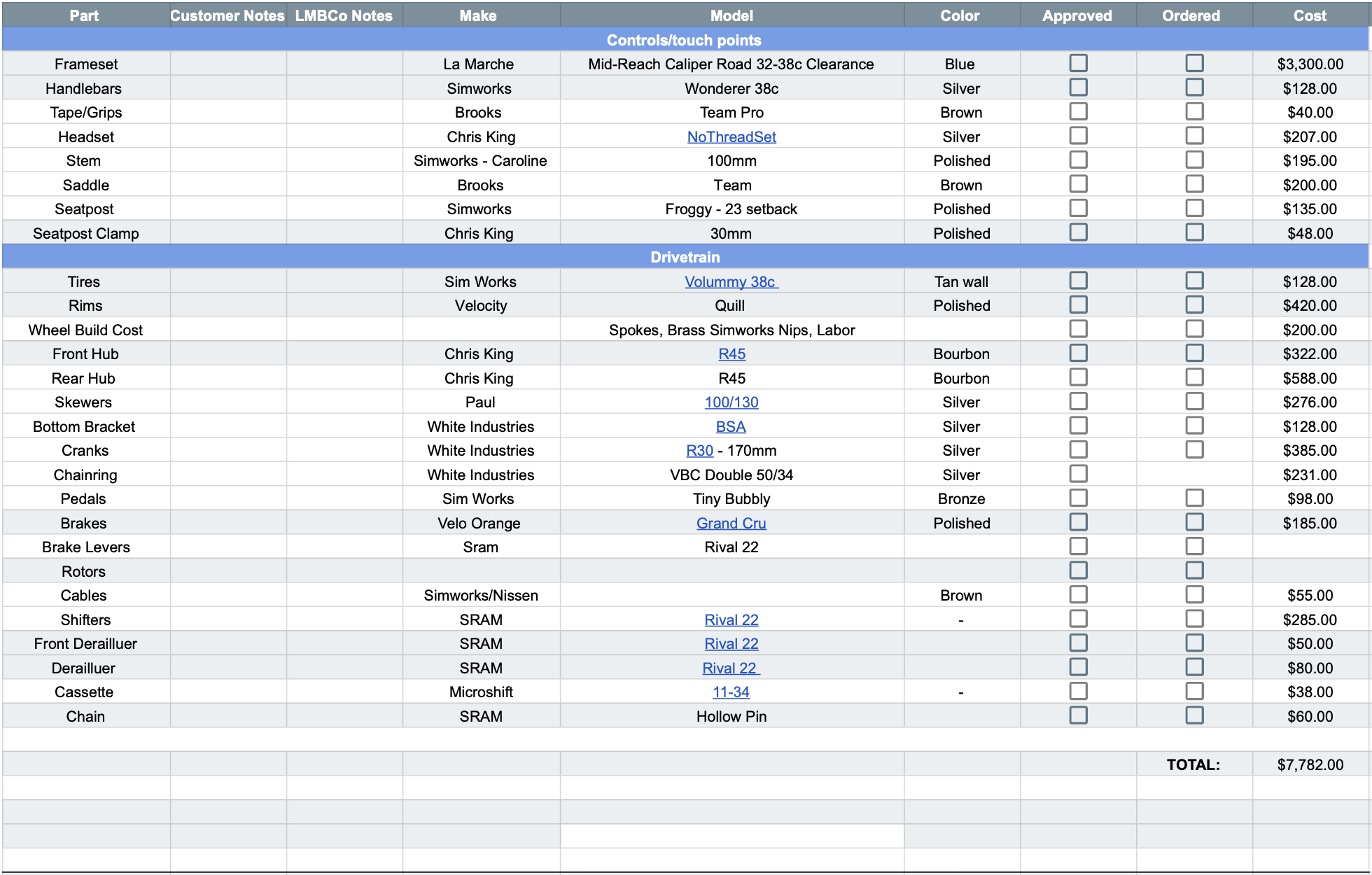Mark Saddle as Approved
The width and height of the screenshot is (1372, 875).
(1078, 184)
